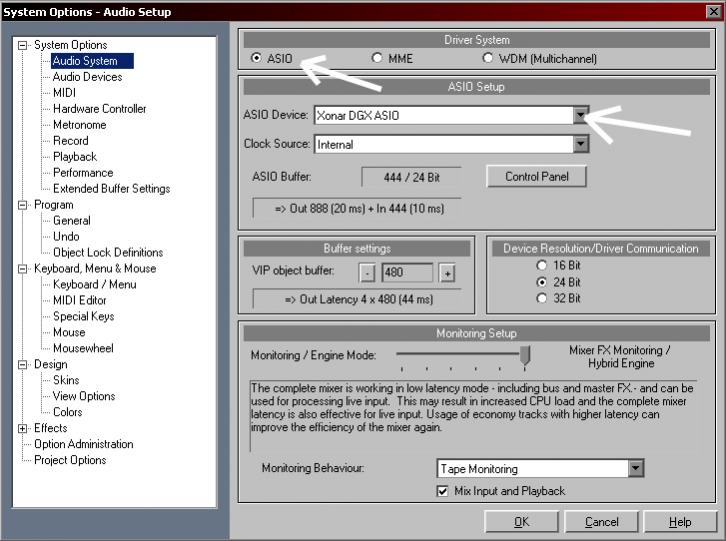Image resolution: width=726 pixels, height=541 pixels.
Task: Set device resolution to 16 Bit
Action: (x=543, y=265)
